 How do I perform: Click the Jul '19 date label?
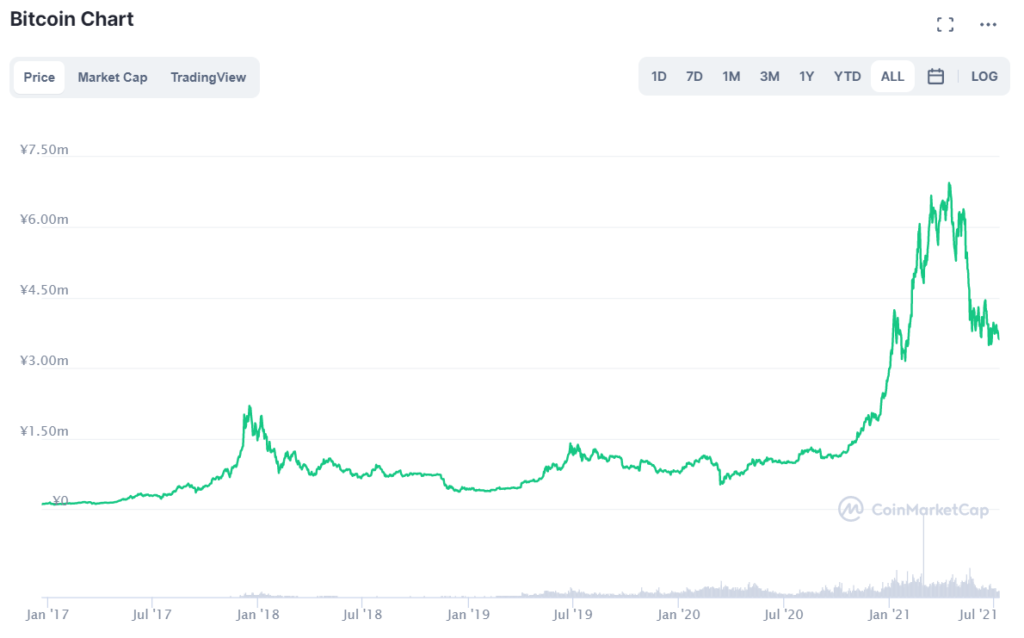pyautogui.click(x=572, y=614)
